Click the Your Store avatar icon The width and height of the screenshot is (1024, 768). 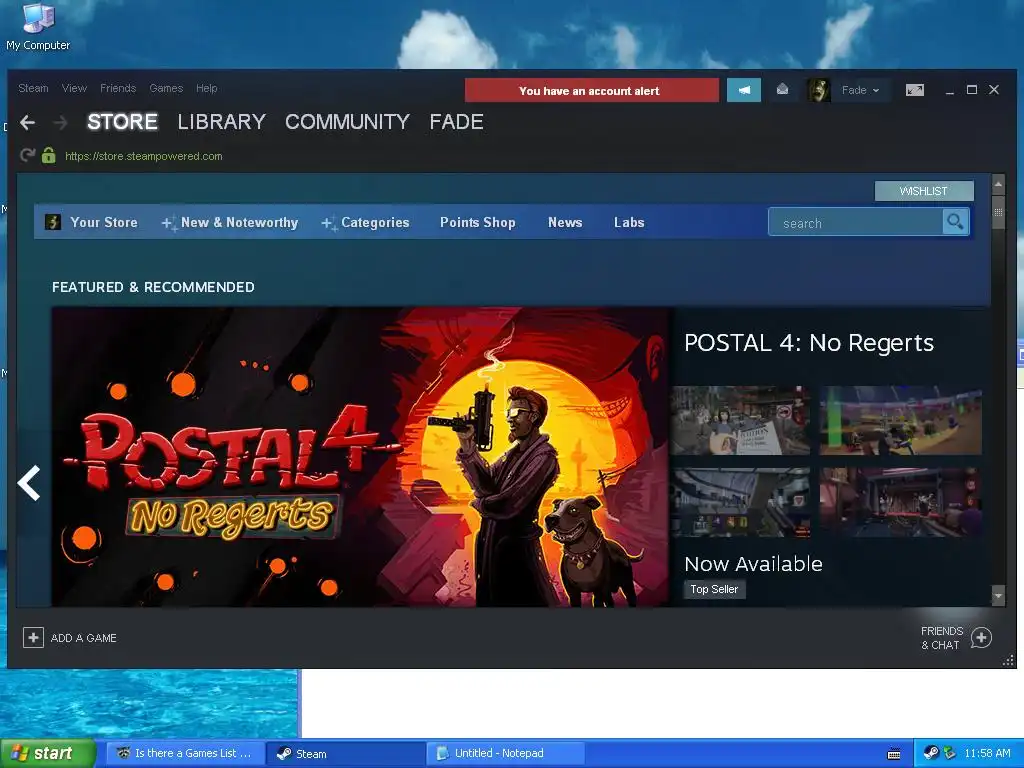click(x=53, y=222)
